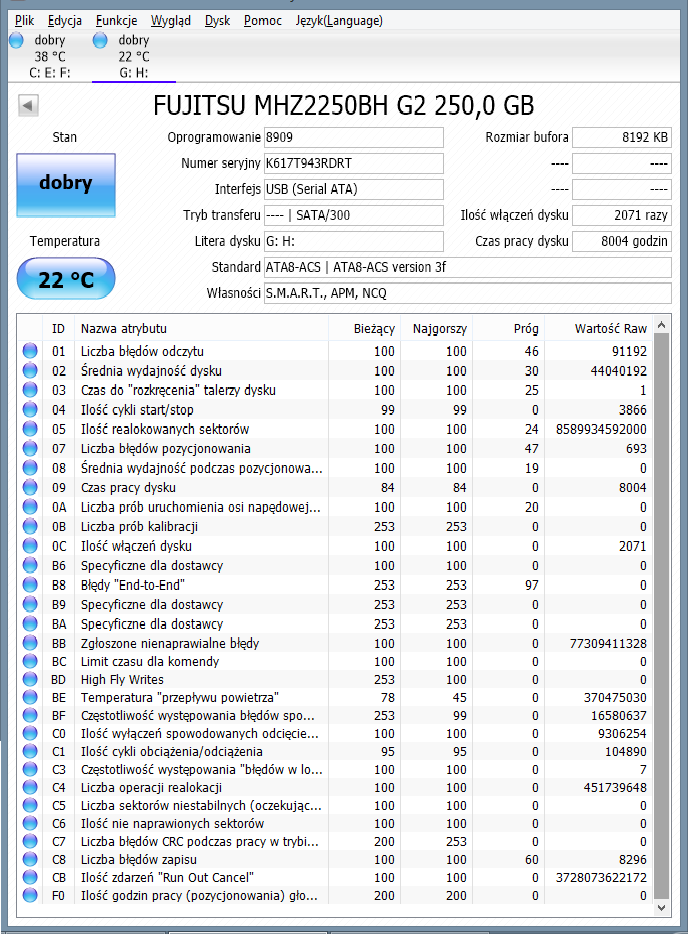
Task: Click the previous disk arrow icon
Action: 28,106
